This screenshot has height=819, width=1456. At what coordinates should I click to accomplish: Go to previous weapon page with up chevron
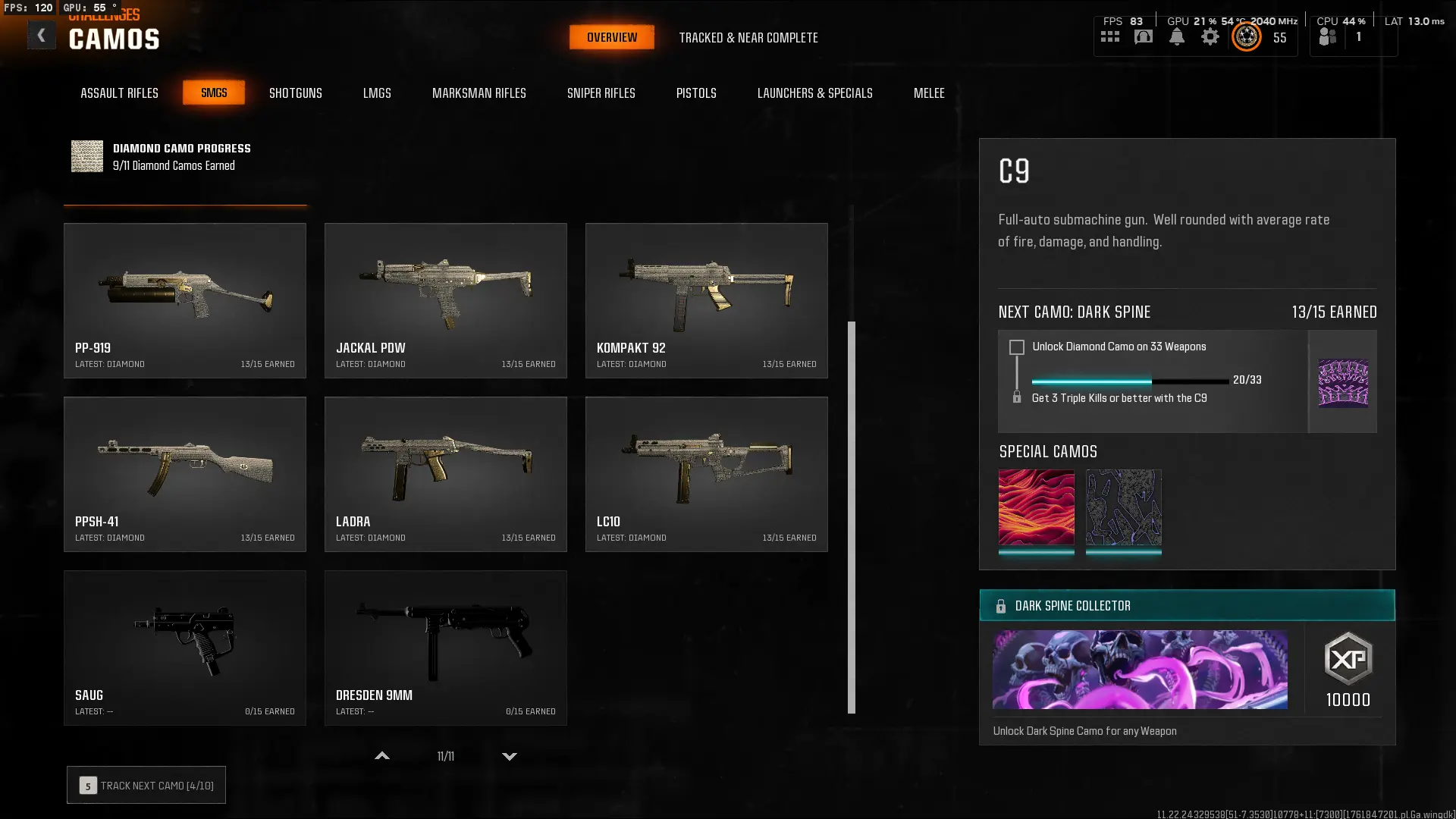[x=382, y=756]
